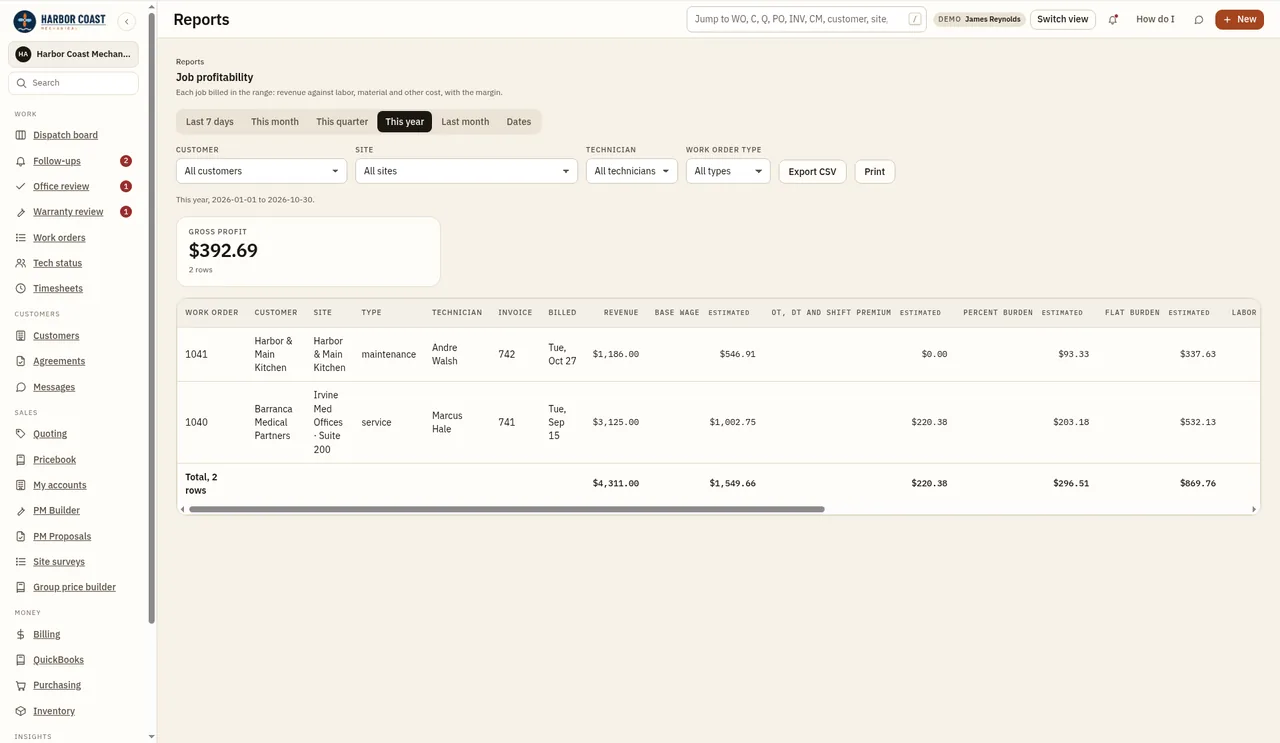1280x743 pixels.
Task: Select the Last 7 days range
Action: 210,122
